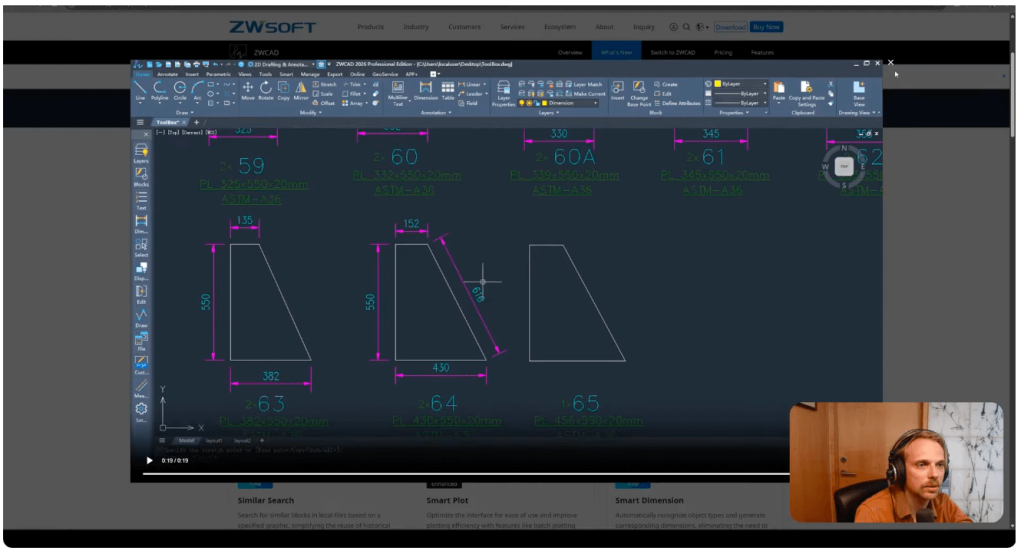Click the Multiline Text tool
This screenshot has width=1024, height=554.
(398, 92)
